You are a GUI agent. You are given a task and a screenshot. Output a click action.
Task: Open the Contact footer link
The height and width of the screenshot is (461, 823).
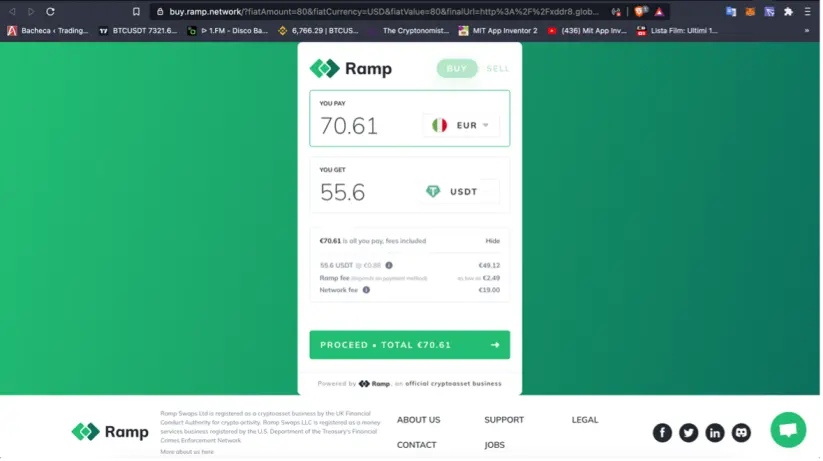coord(416,445)
